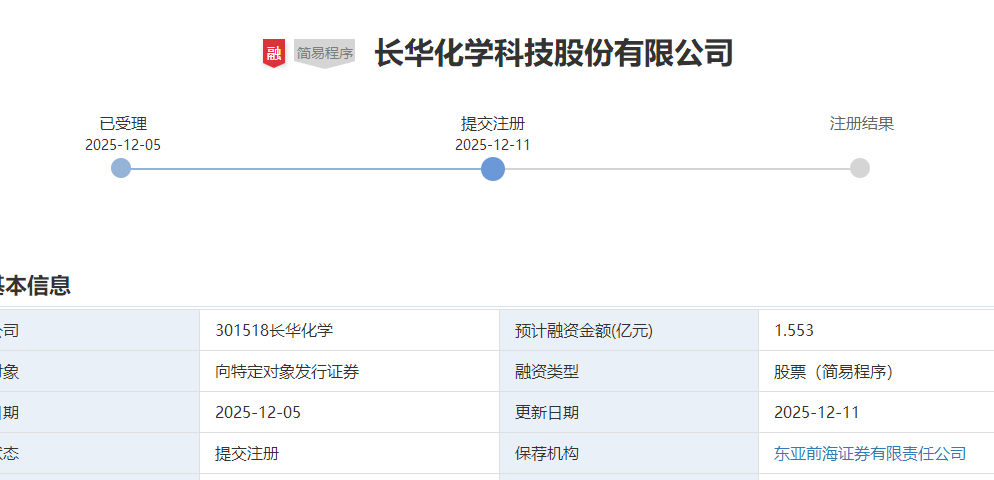
Task: Click the 提交注册 status table cell
Action: pyautogui.click(x=349, y=453)
